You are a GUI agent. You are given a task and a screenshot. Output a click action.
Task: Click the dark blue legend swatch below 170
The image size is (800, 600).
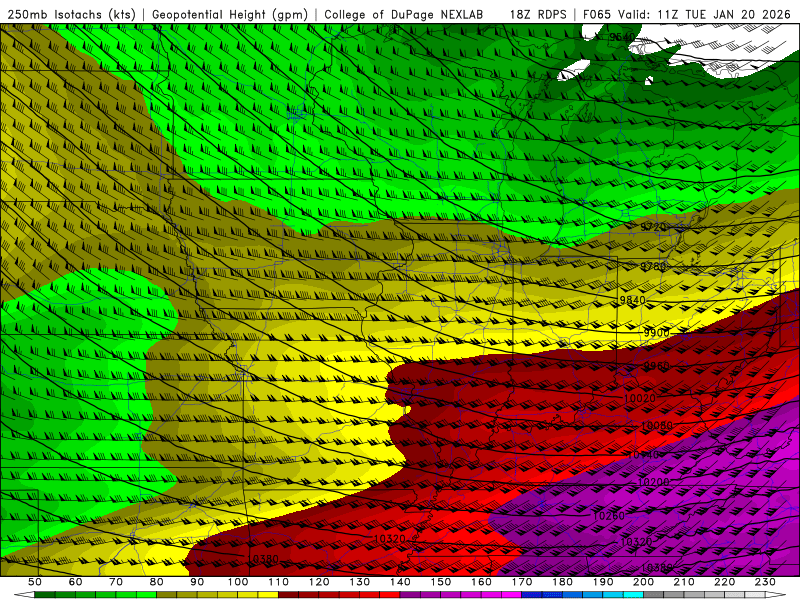click(532, 595)
